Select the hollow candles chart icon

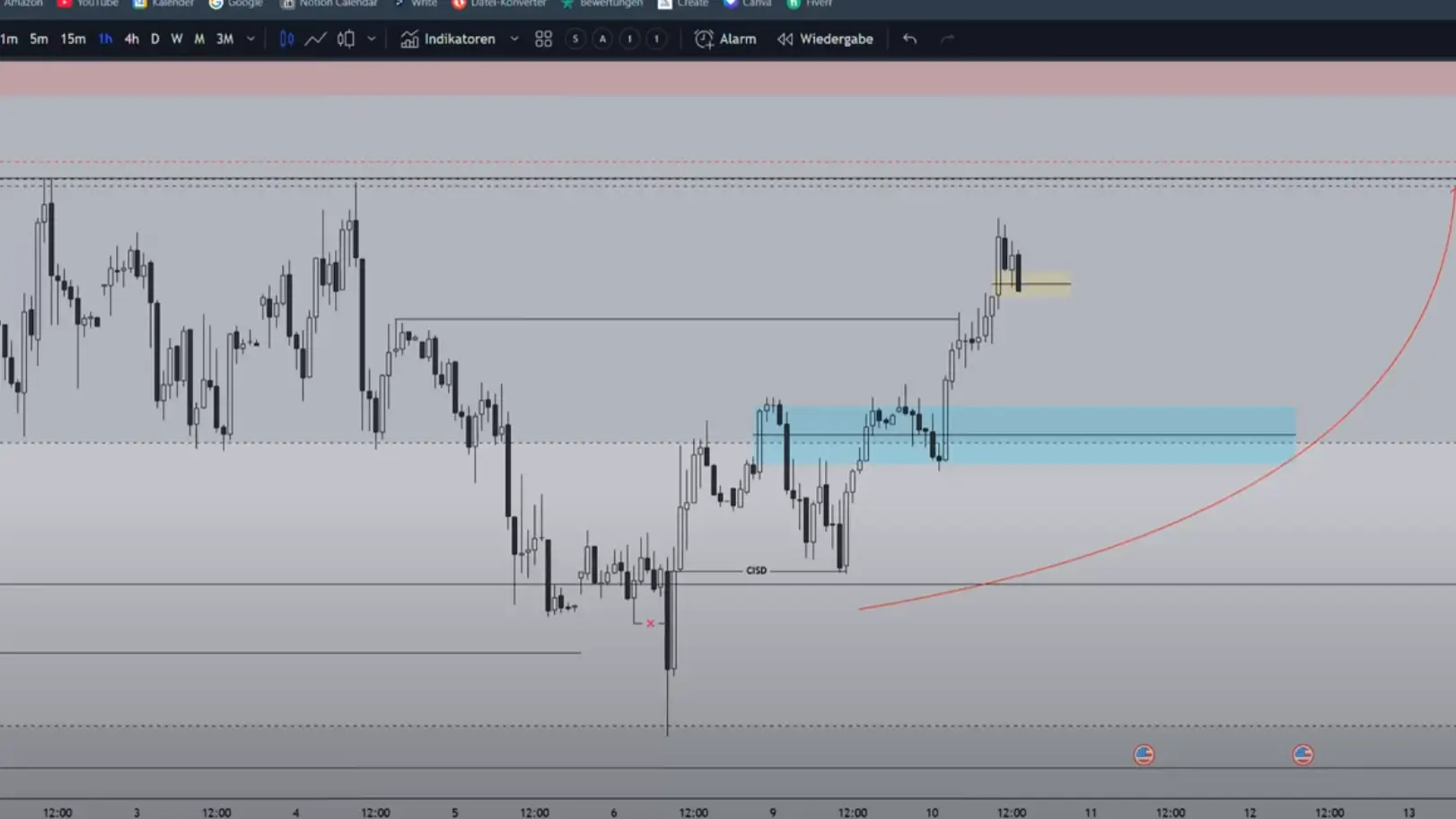(x=346, y=39)
